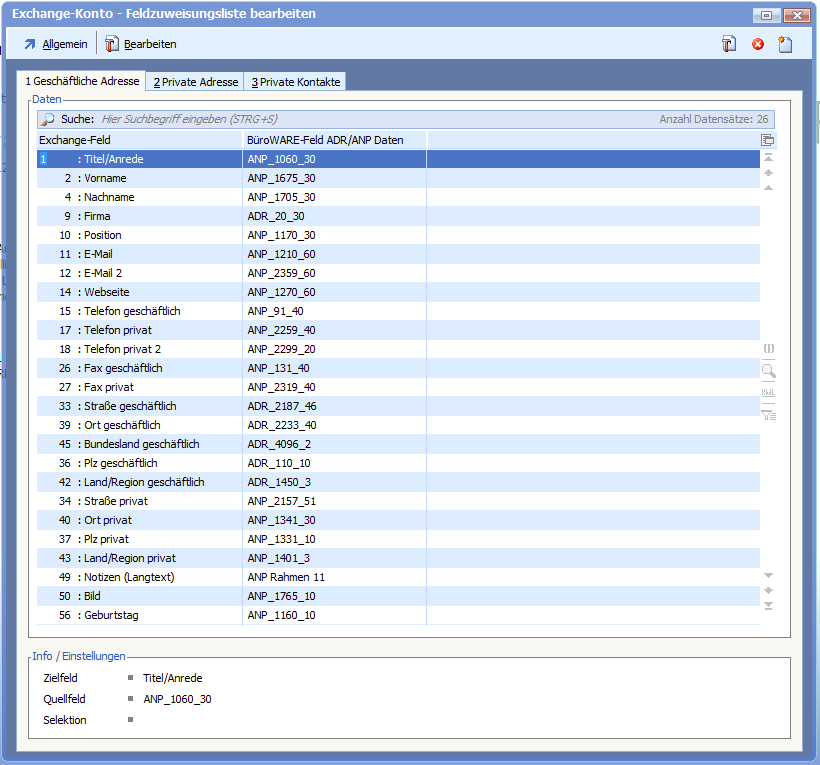Image resolution: width=820 pixels, height=765 pixels.
Task: Click the Exchange-Feld column header
Action: [x=140, y=140]
